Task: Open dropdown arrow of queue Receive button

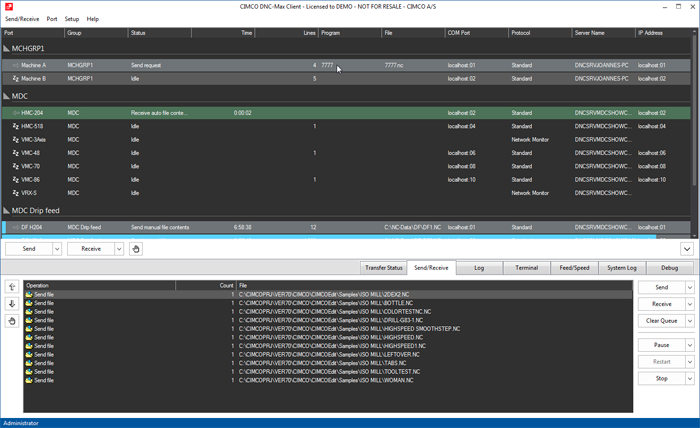Action: (690, 304)
